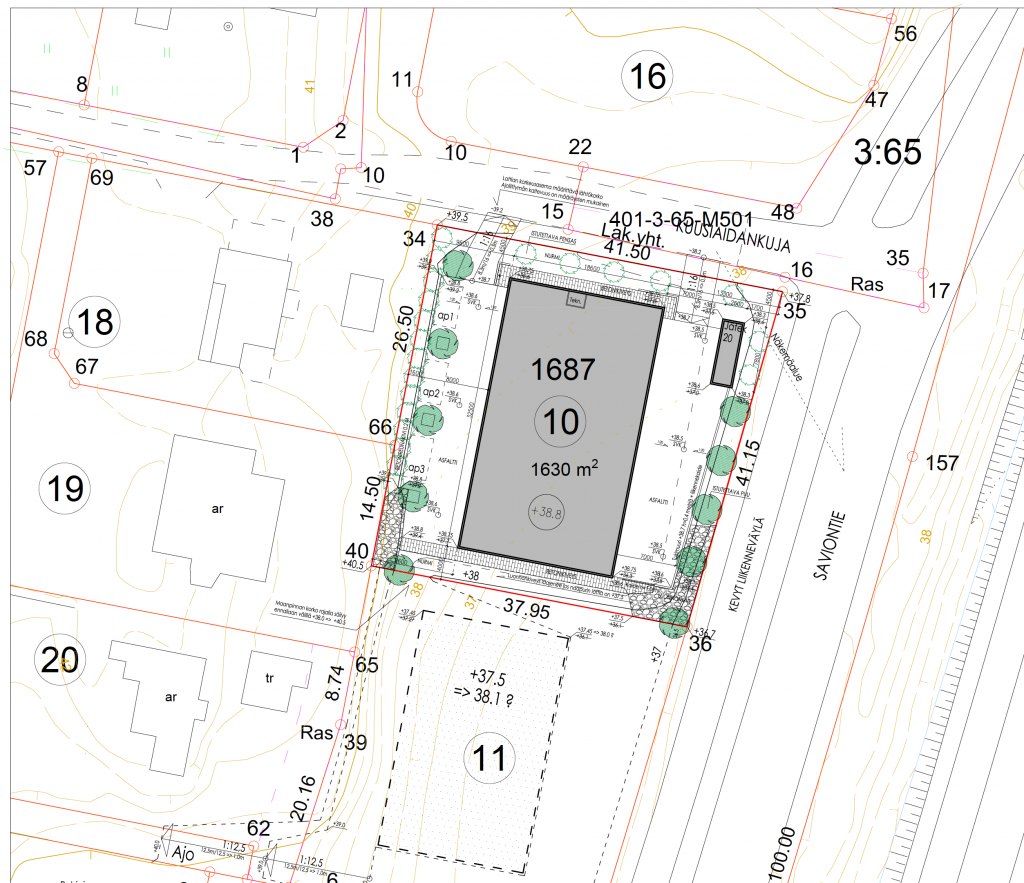
Task: Click the green tree at corner point 36
Action: 674,620
